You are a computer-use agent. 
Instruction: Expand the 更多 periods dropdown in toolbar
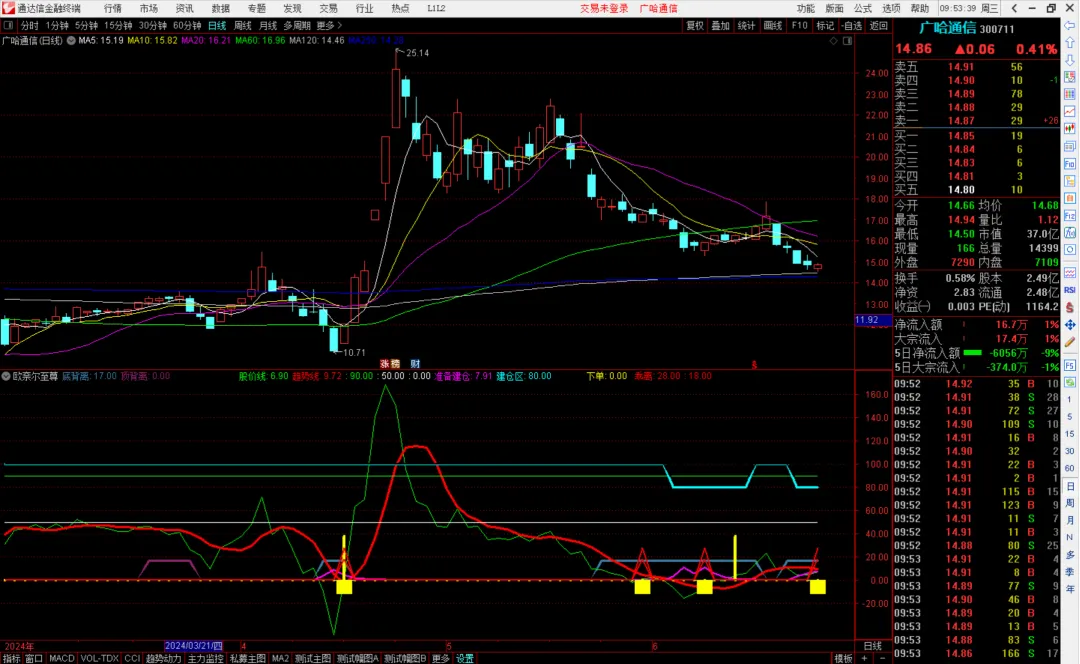tap(329, 25)
